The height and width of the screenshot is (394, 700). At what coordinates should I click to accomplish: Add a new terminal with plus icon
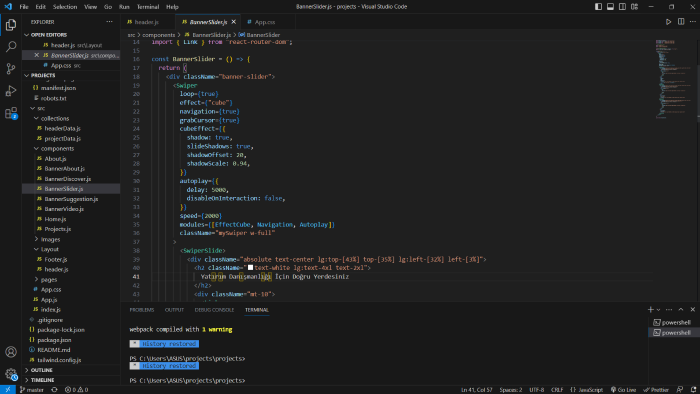coord(650,310)
